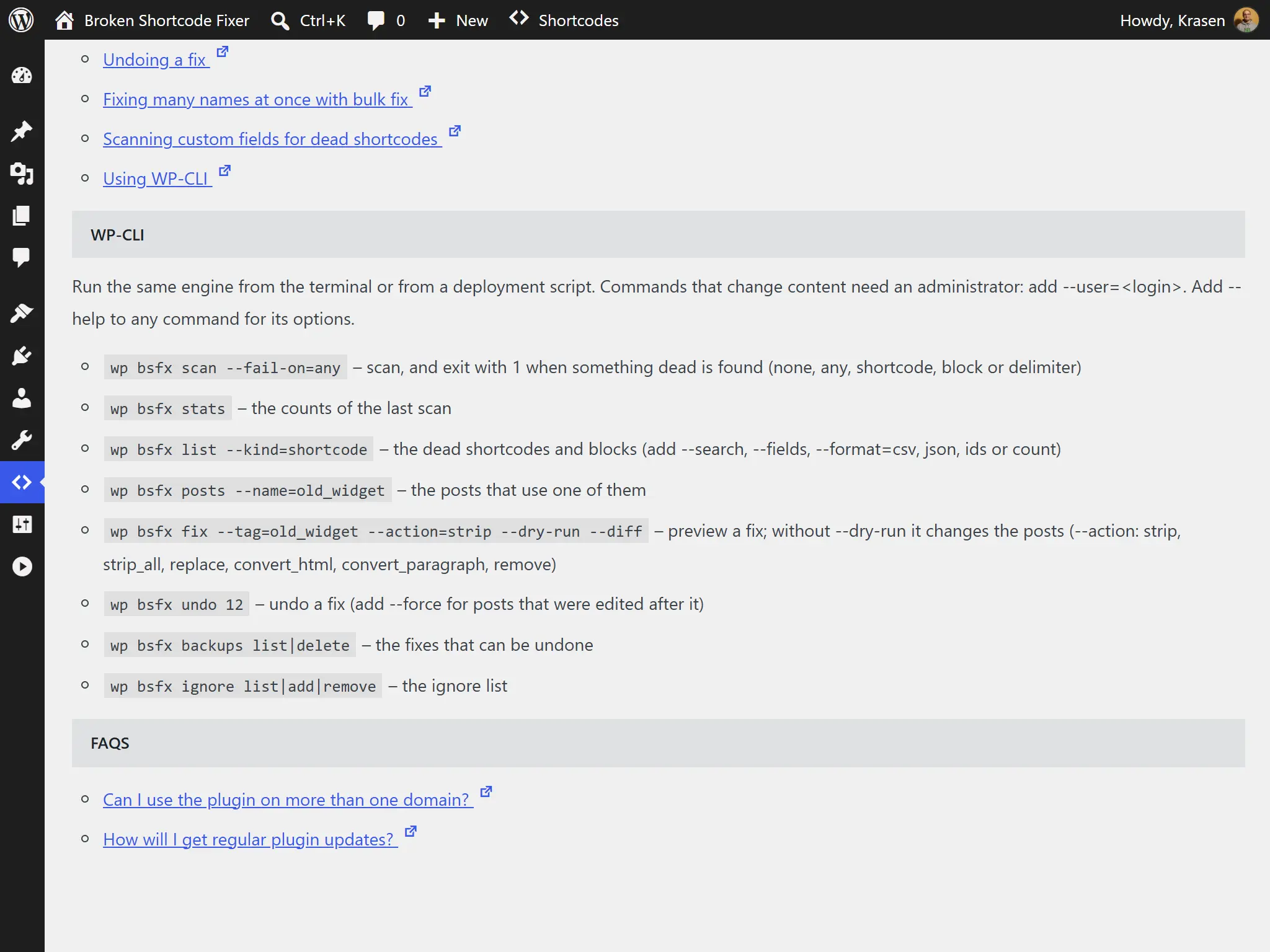Open Fixing many names with bulk fix

pos(256,99)
